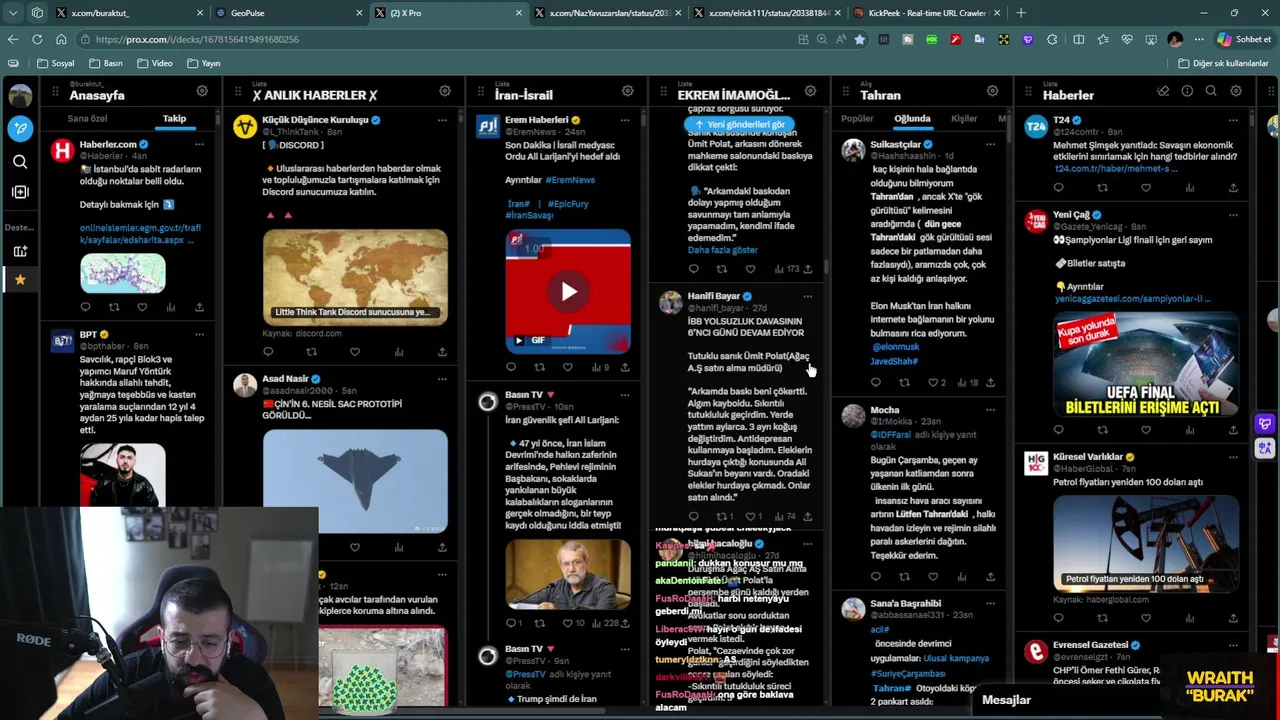Screen dimensions: 1280x720
Task: Click the info icon in Haberler column header
Action: click(1187, 91)
